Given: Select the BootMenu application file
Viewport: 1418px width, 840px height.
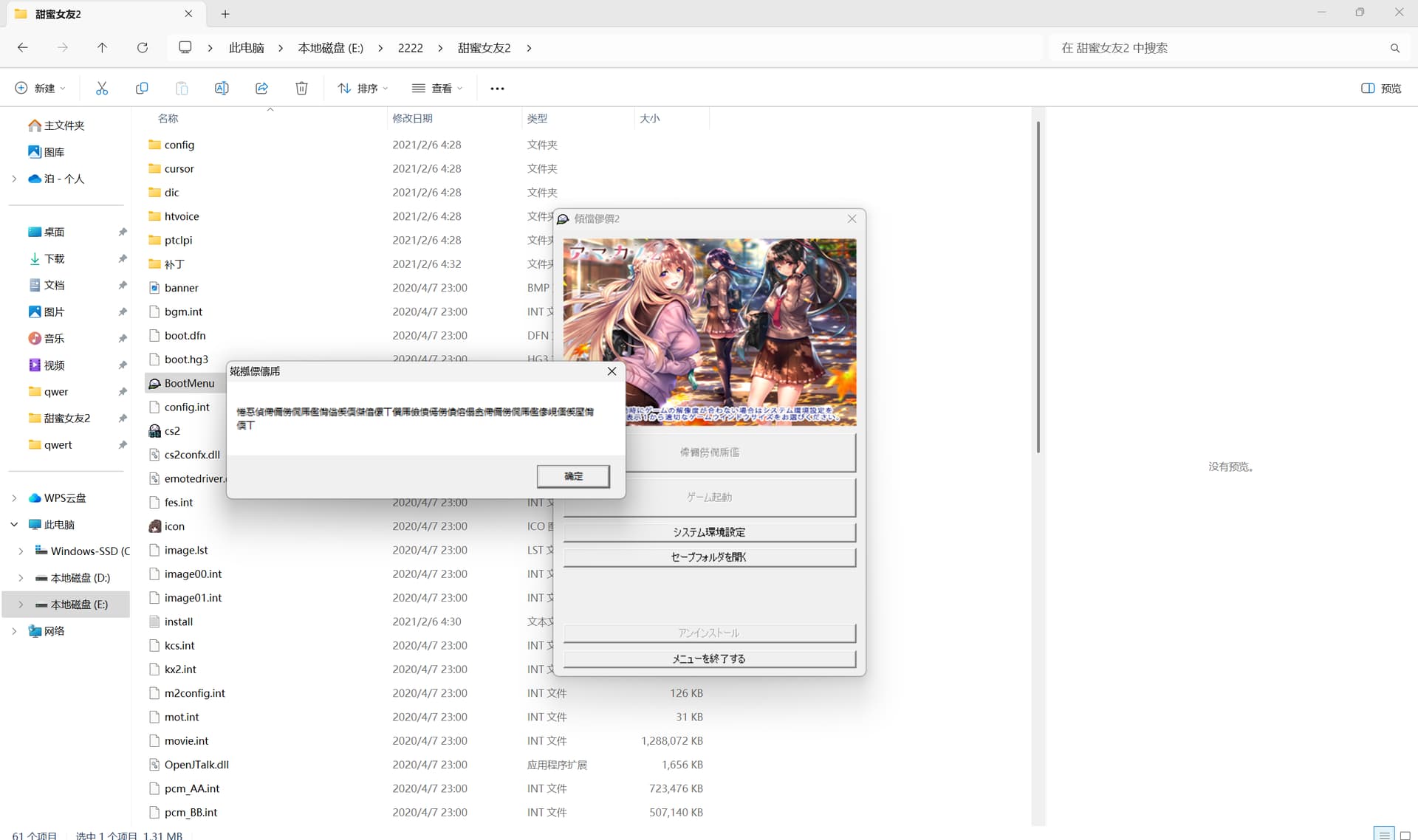Looking at the screenshot, I should pos(182,383).
